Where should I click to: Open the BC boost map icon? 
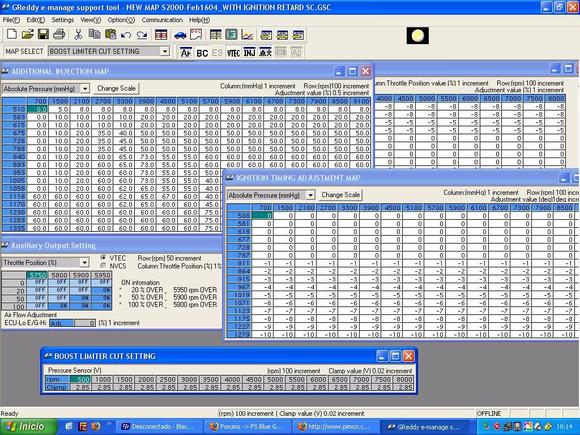point(202,53)
